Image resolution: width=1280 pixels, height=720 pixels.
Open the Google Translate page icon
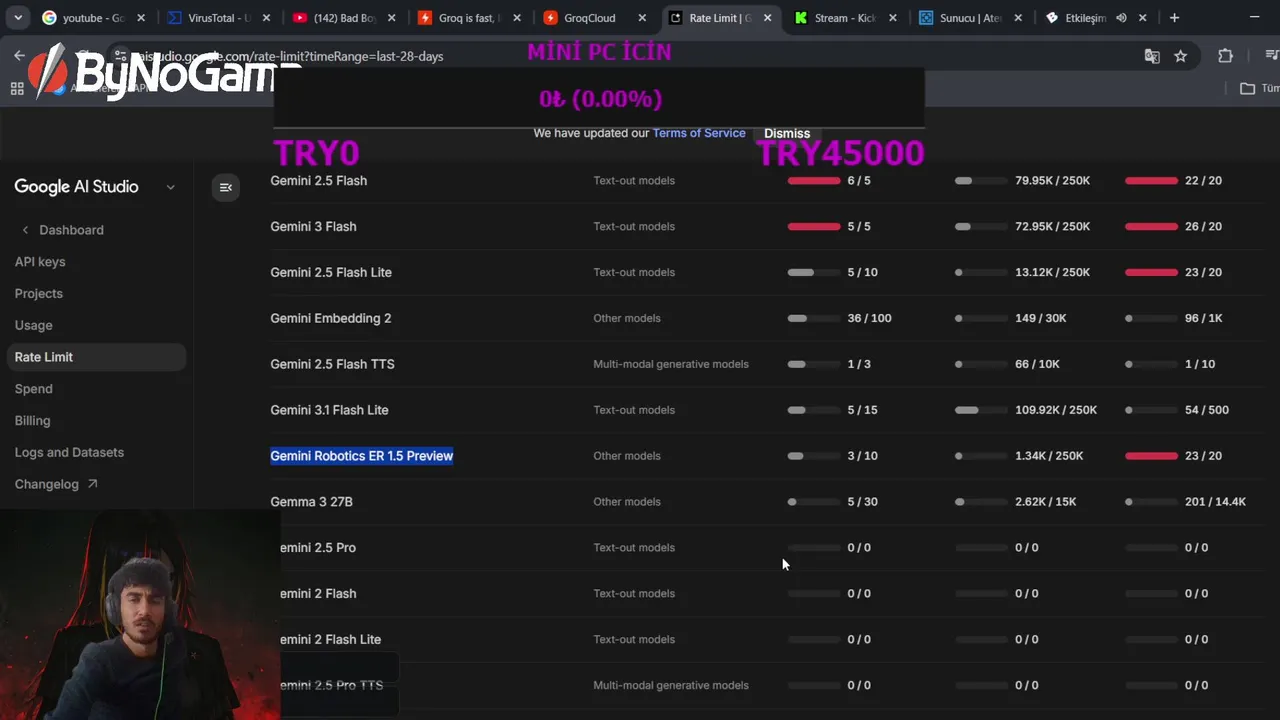1152,56
